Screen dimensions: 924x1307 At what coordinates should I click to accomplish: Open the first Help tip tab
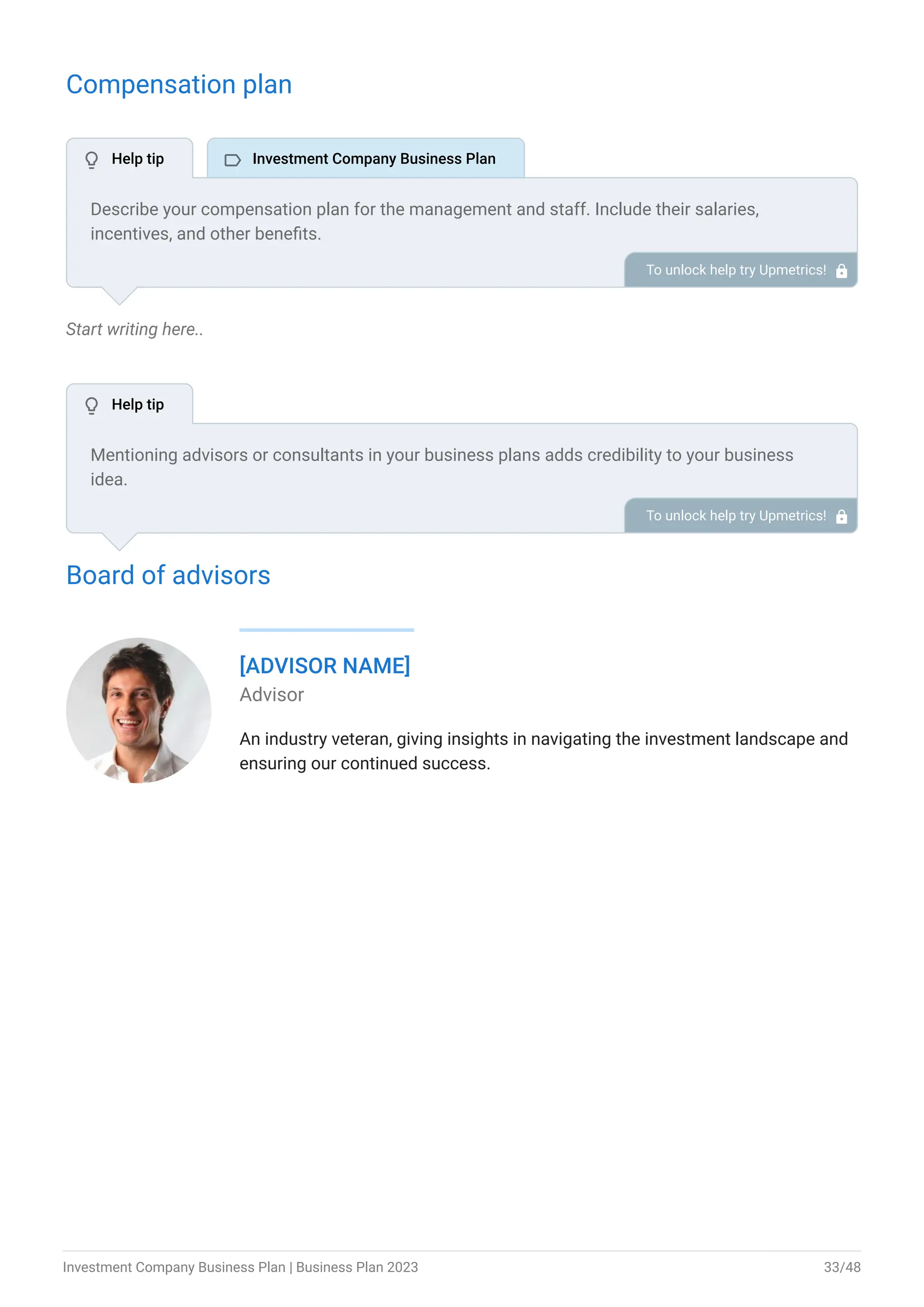coord(130,158)
